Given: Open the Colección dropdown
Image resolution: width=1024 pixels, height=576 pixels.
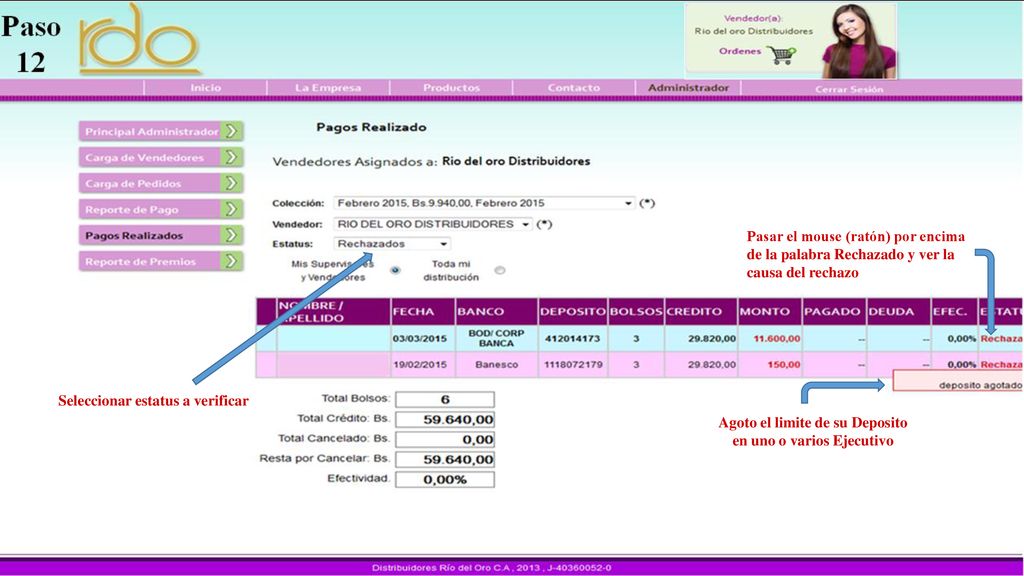Looking at the screenshot, I should pyautogui.click(x=484, y=203).
